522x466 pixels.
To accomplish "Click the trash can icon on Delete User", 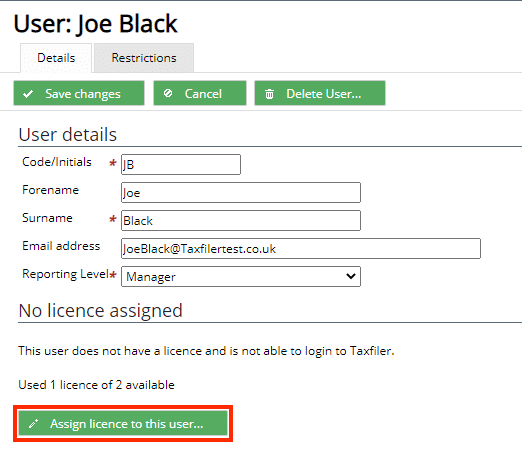I will [269, 94].
